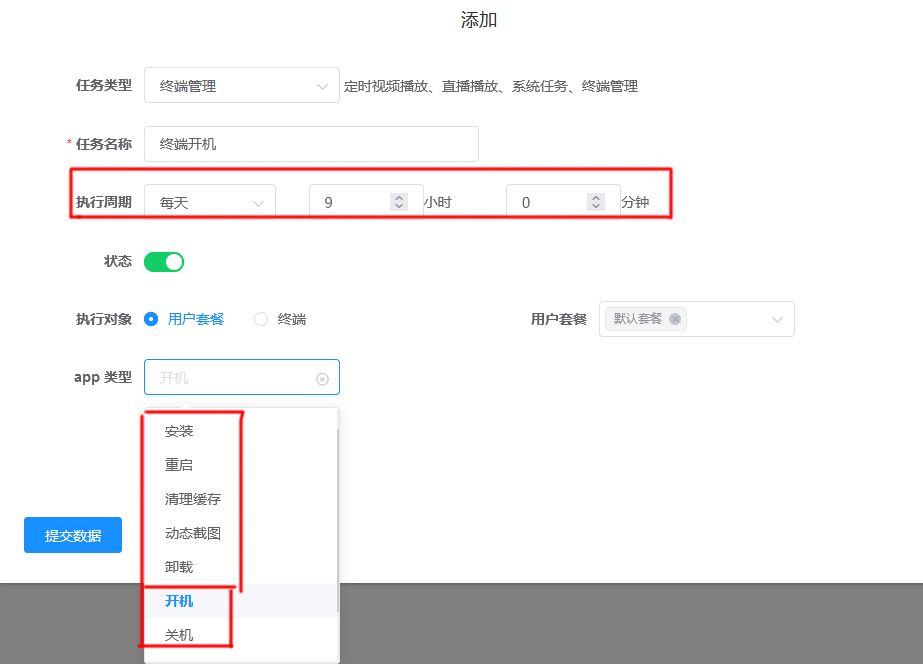Viewport: 923px width, 664px height.
Task: Pick 卸载 in the app type list
Action: pos(180,567)
